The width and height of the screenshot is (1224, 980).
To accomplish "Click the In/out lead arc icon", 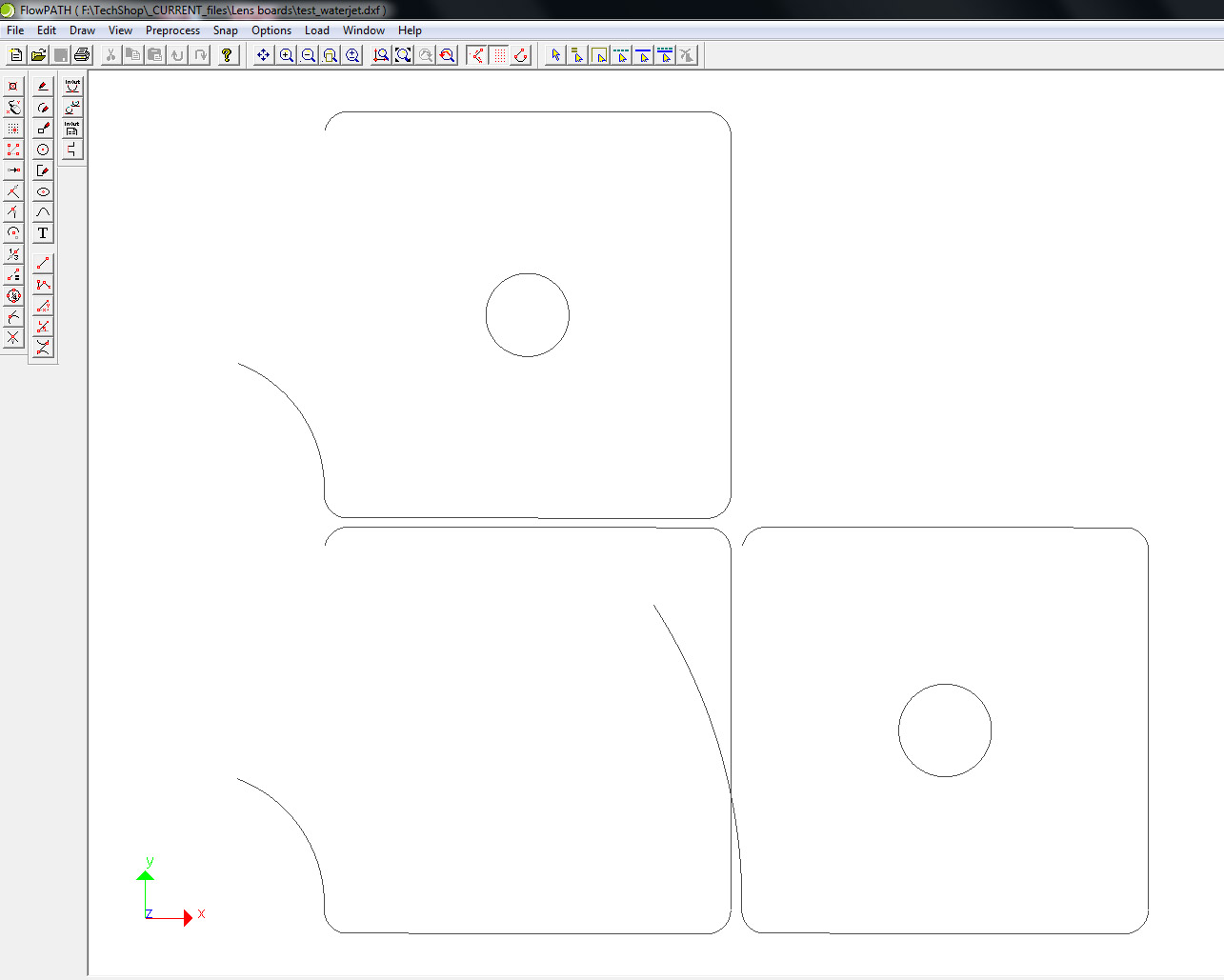I will [72, 86].
